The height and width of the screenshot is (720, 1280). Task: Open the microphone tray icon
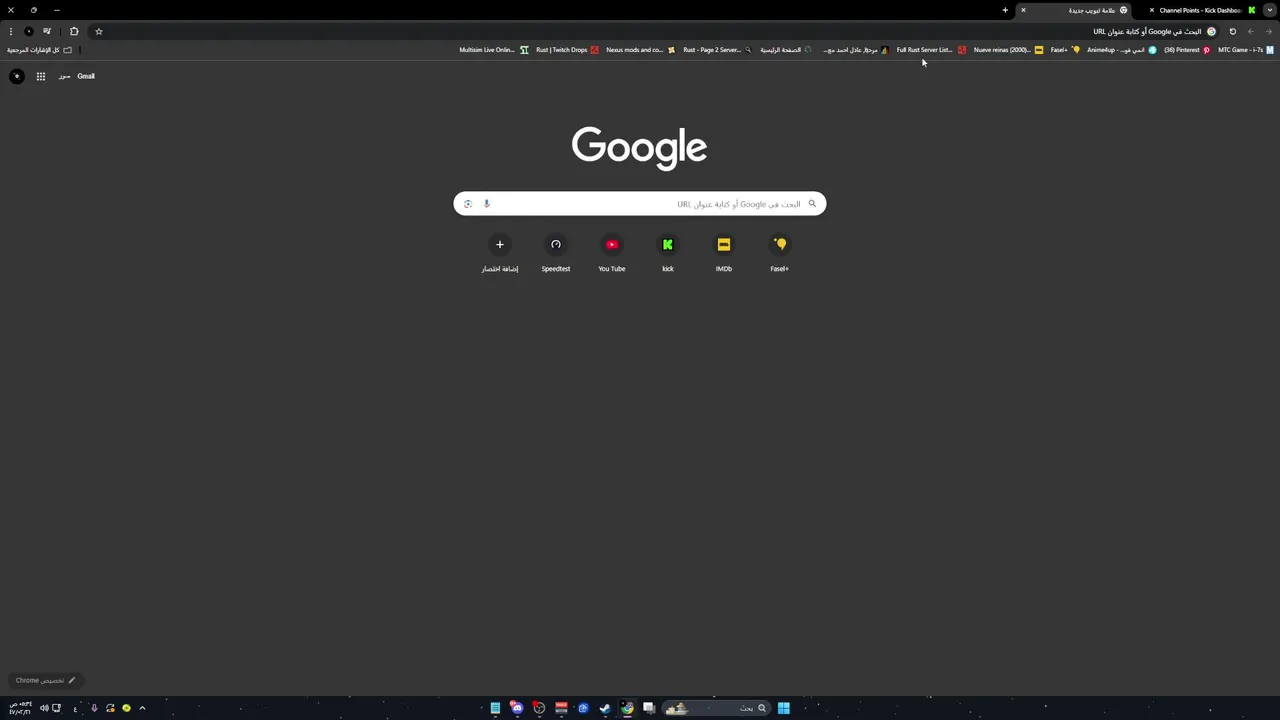pyautogui.click(x=94, y=708)
